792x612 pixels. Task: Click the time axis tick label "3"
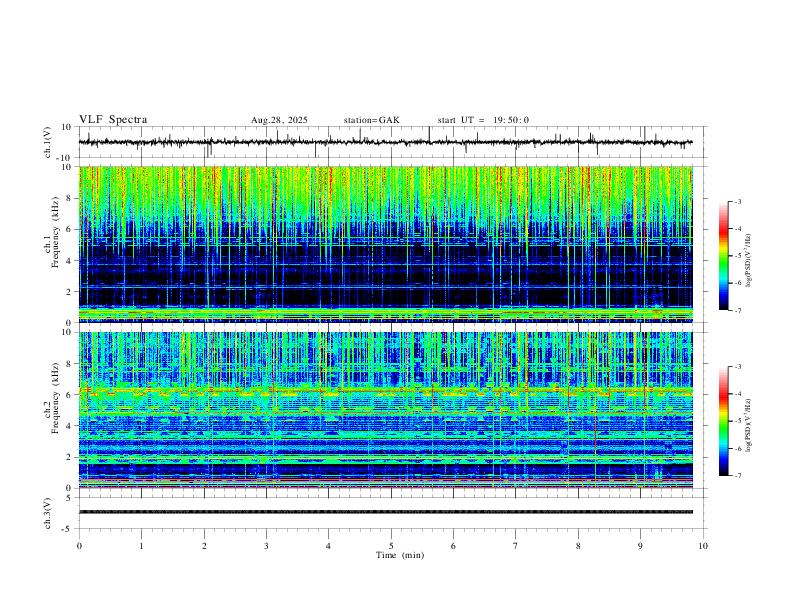[266, 546]
